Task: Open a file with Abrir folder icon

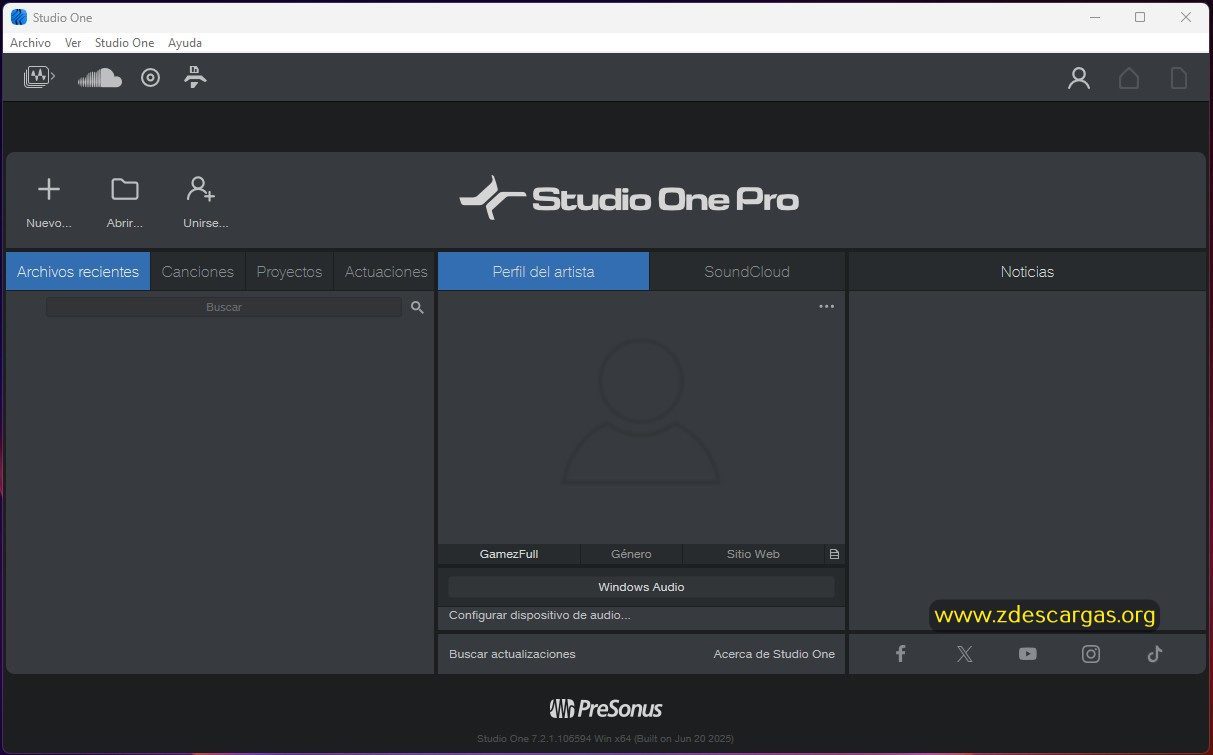Action: click(x=125, y=203)
